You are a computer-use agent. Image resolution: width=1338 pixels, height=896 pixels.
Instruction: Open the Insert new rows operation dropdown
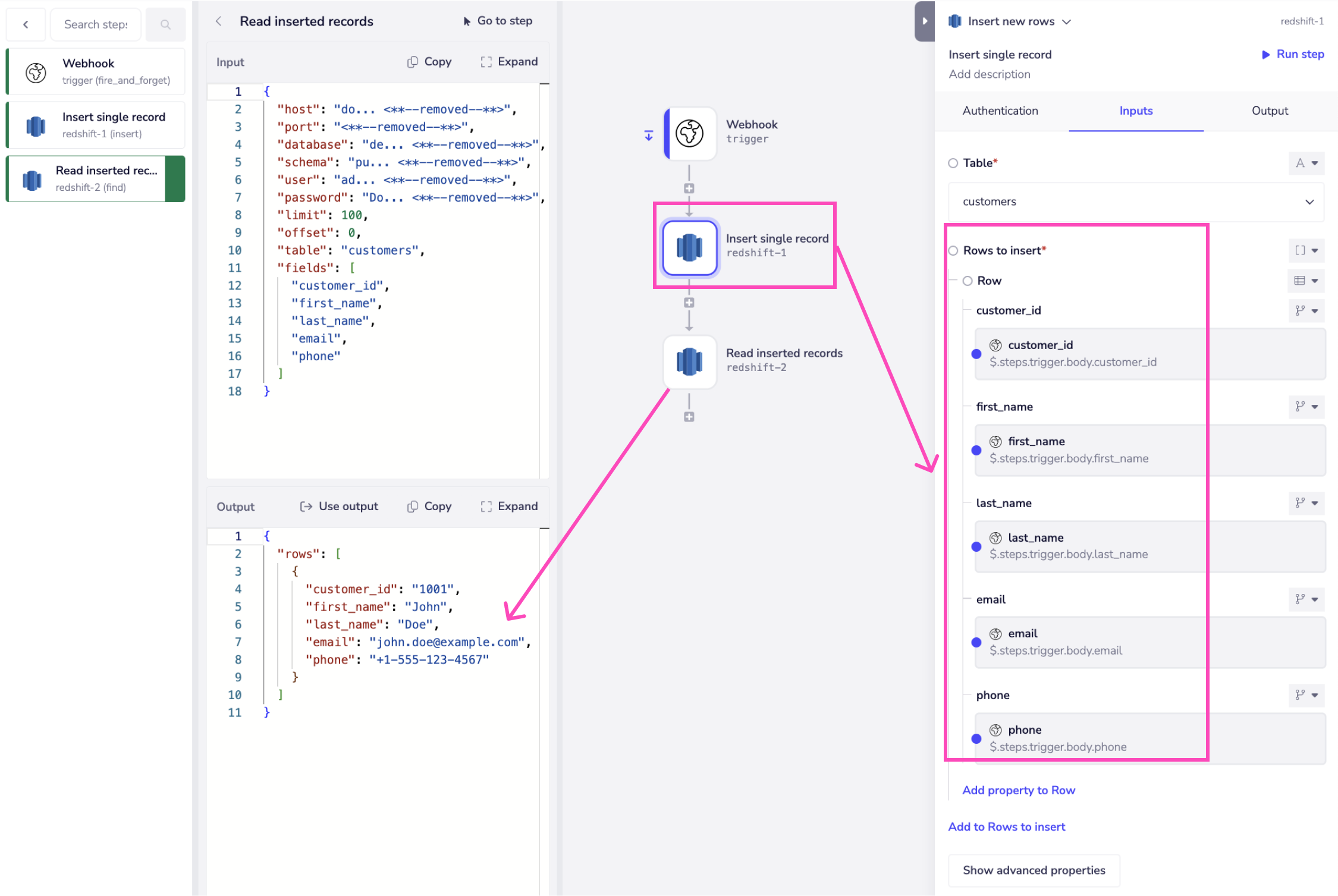[1066, 22]
